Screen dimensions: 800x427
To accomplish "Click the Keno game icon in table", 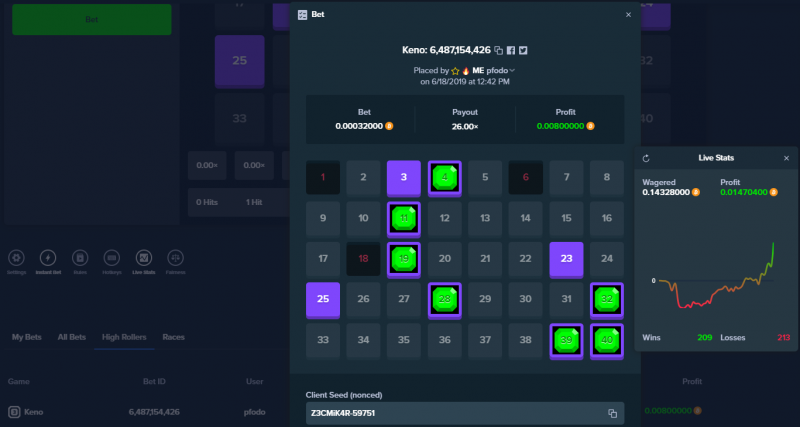I will point(14,412).
